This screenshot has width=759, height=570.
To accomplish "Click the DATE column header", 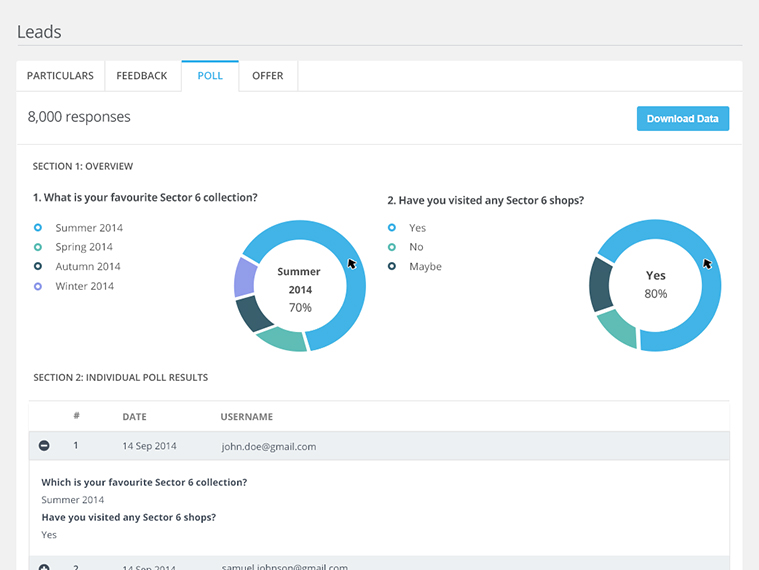I will coord(135,417).
